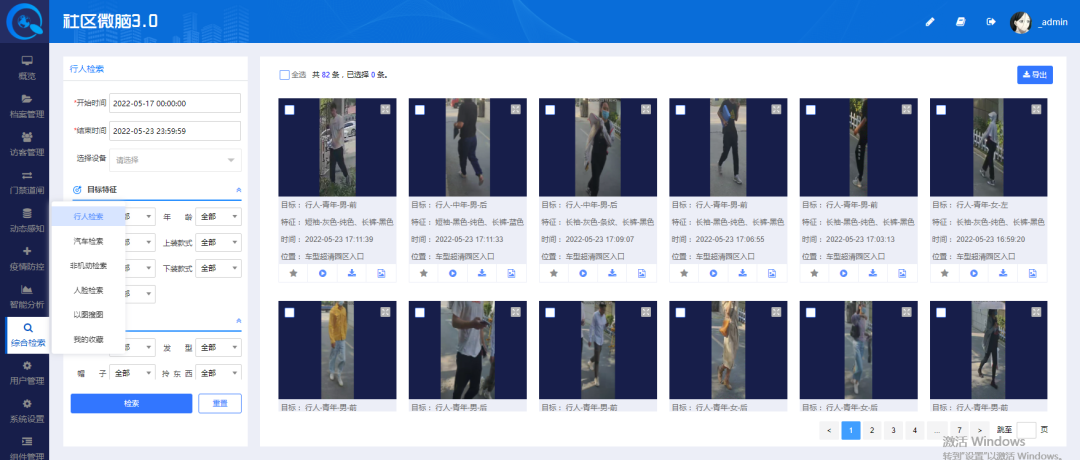Click the 开始时间 start time field
This screenshot has height=460, width=1080.
(x=175, y=103)
